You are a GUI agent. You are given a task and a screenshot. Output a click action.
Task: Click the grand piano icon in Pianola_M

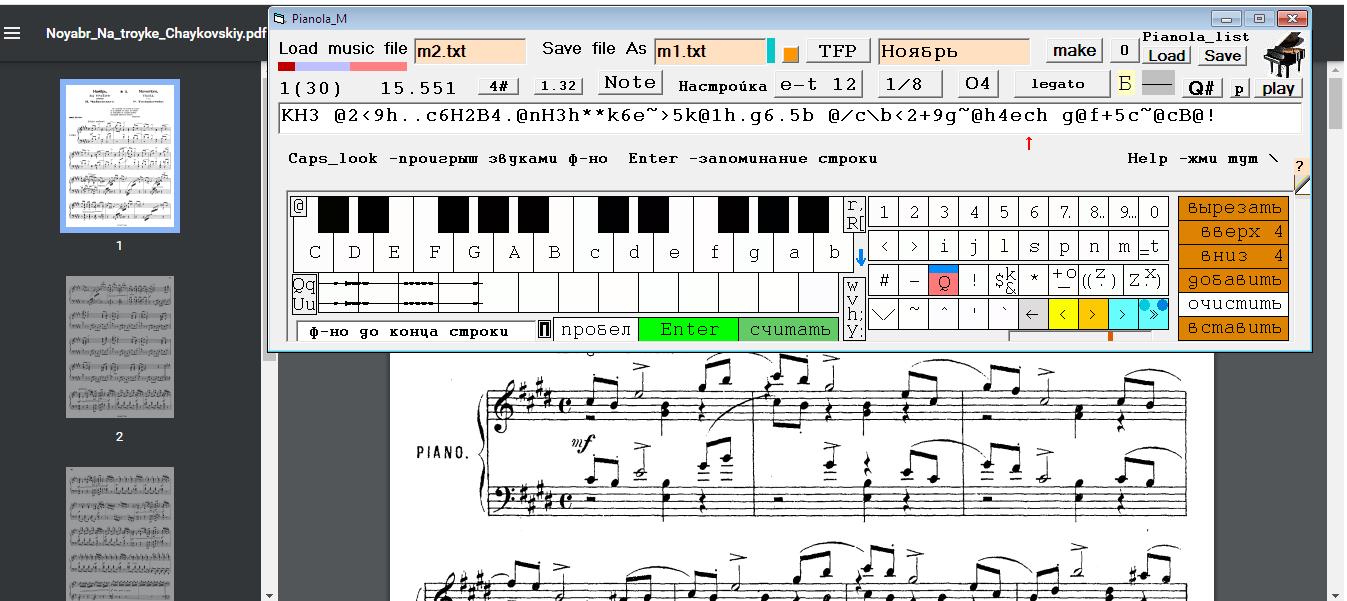point(1283,53)
